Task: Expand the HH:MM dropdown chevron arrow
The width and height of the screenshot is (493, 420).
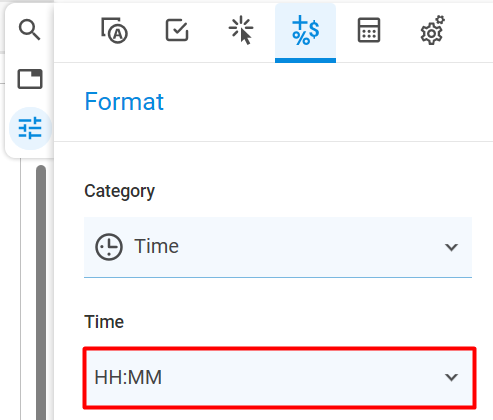Action: pos(451,377)
